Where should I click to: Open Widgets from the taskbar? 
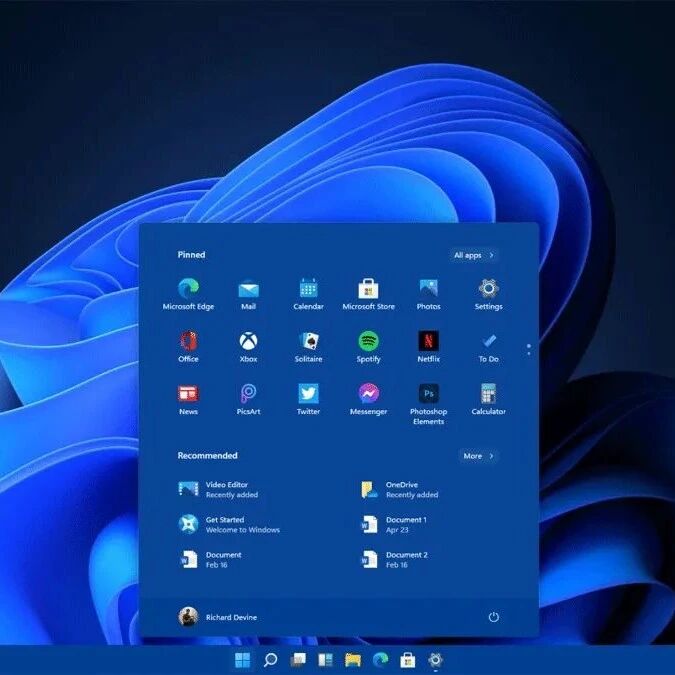pos(325,660)
